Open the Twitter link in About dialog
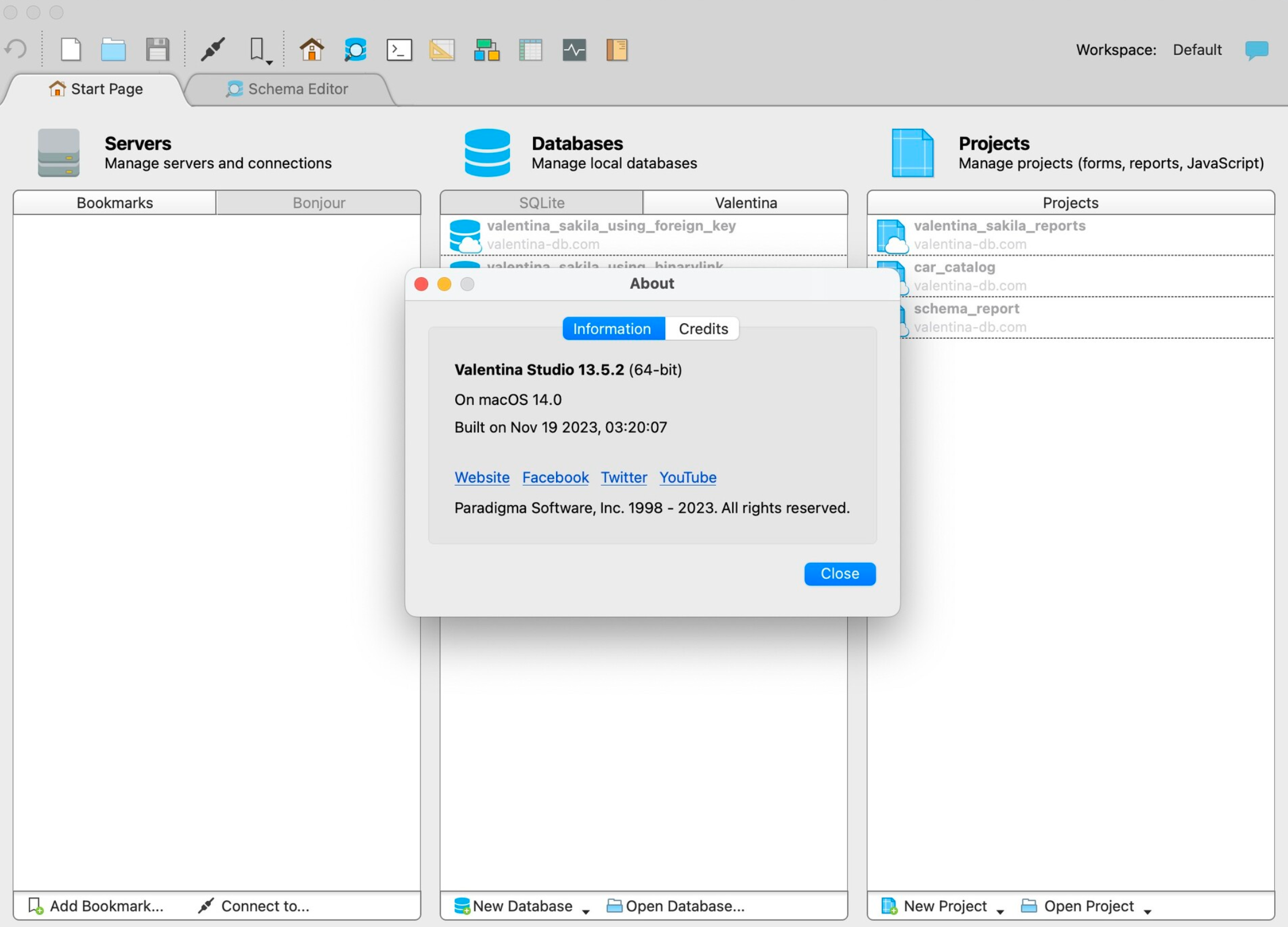 click(x=624, y=477)
